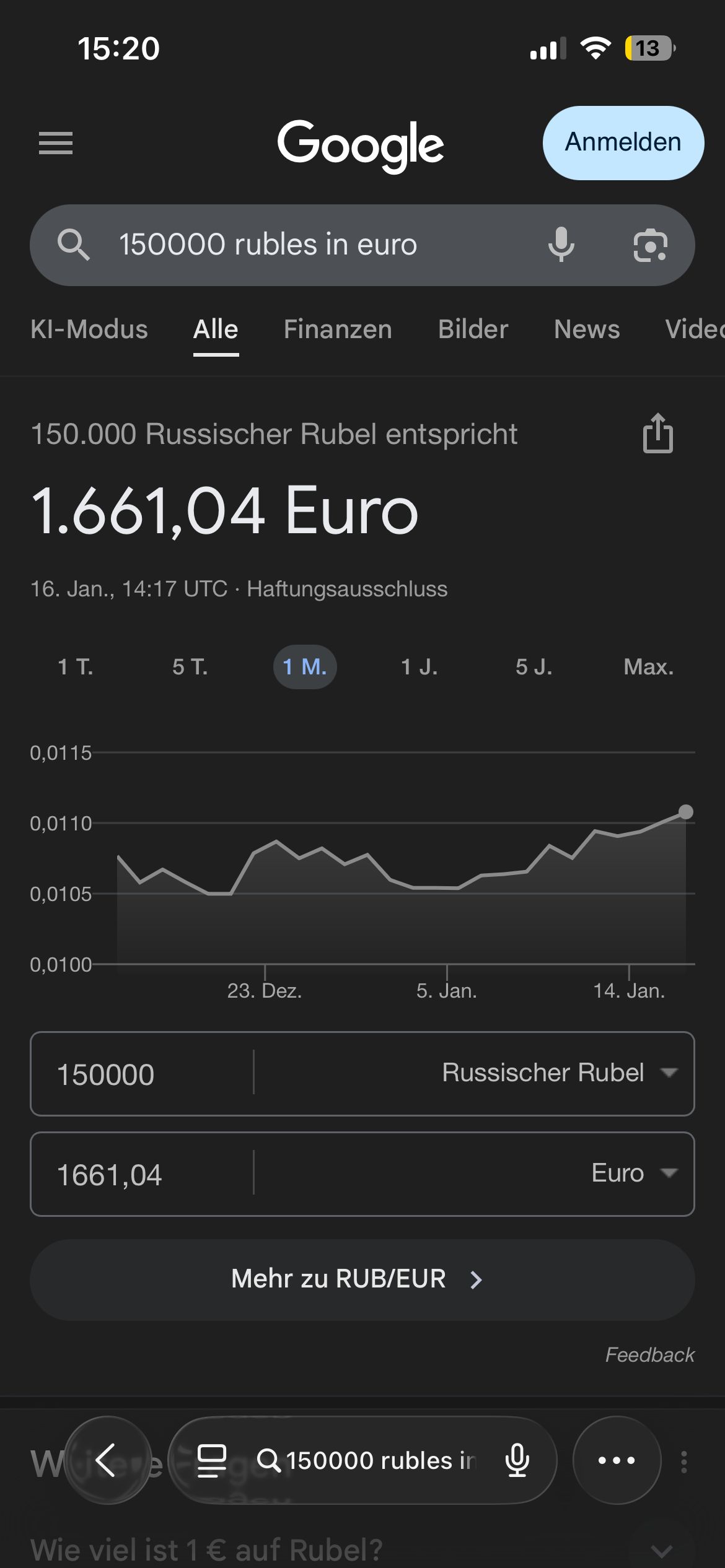Open the Russischer Rubel currency dropdown
This screenshot has width=725, height=1568.
[558, 1073]
